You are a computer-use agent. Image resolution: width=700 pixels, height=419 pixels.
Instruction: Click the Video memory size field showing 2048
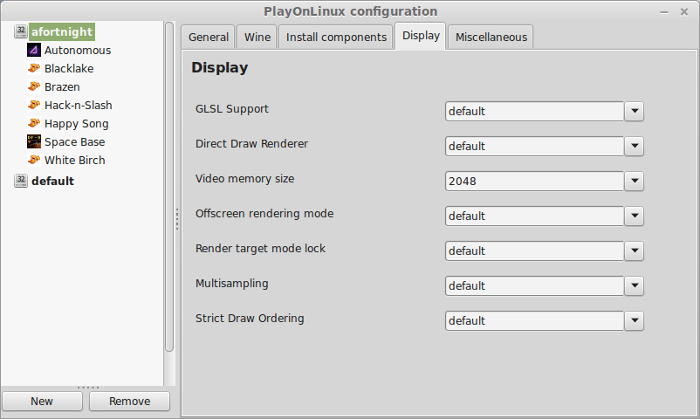click(x=534, y=181)
